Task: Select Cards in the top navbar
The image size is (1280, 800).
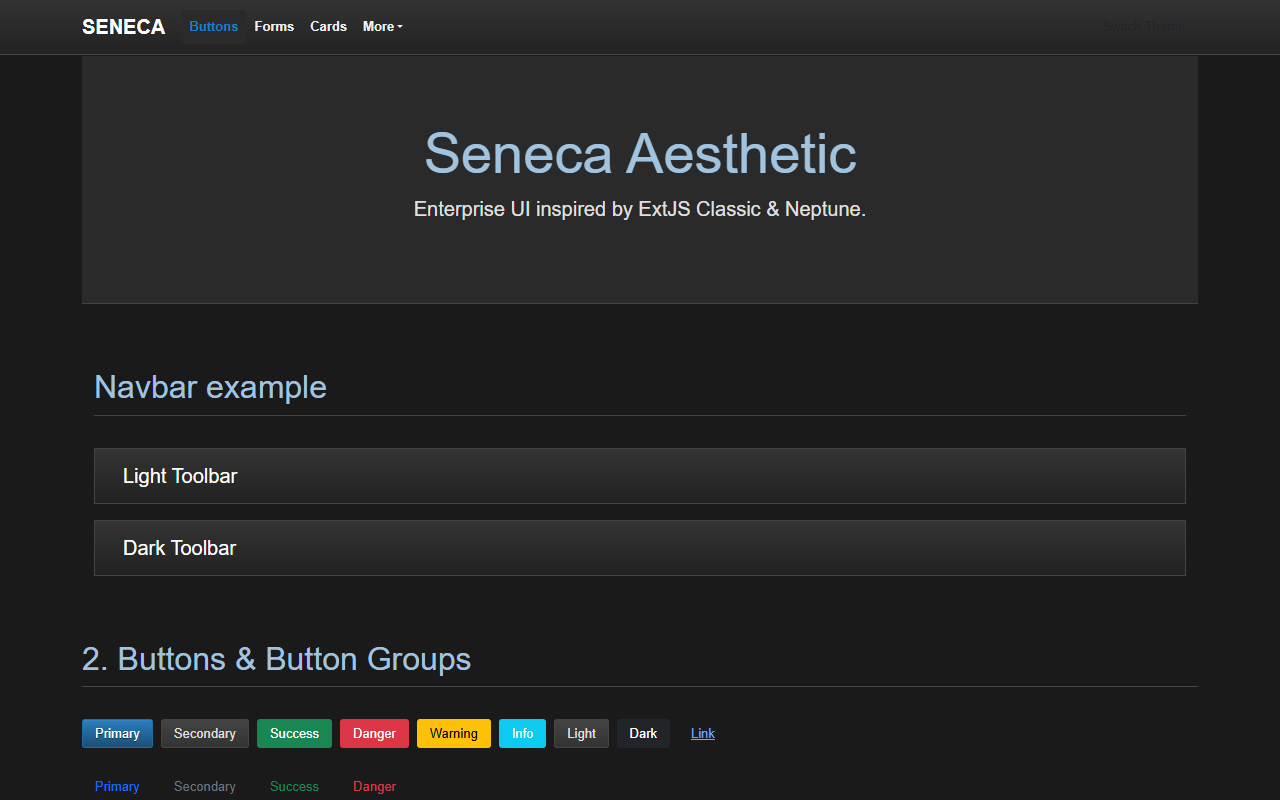Action: tap(328, 27)
